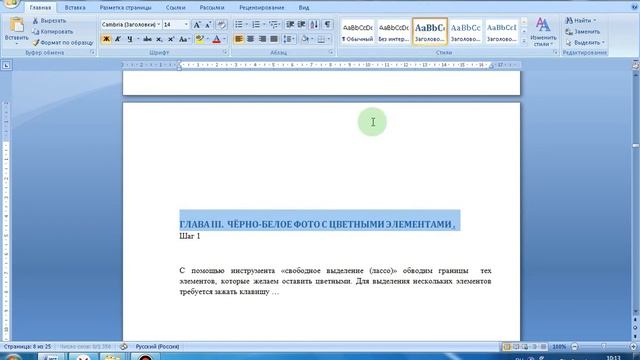
Task: Click the Increase Indent icon
Action: pos(302,25)
